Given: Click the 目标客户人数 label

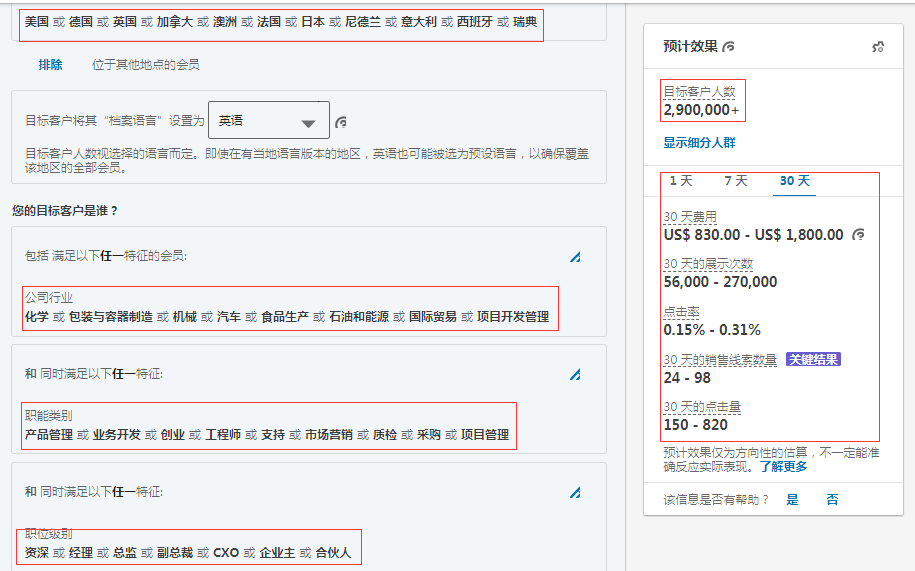Looking at the screenshot, I should pos(699,92).
